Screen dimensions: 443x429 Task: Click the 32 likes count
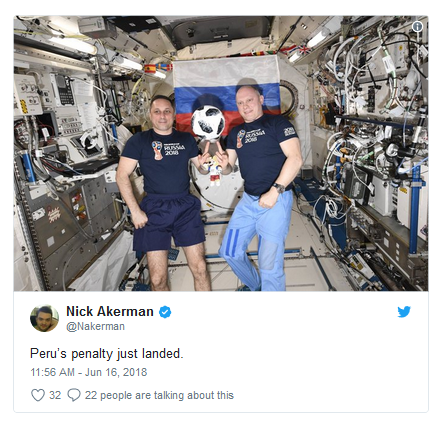pyautogui.click(x=55, y=395)
